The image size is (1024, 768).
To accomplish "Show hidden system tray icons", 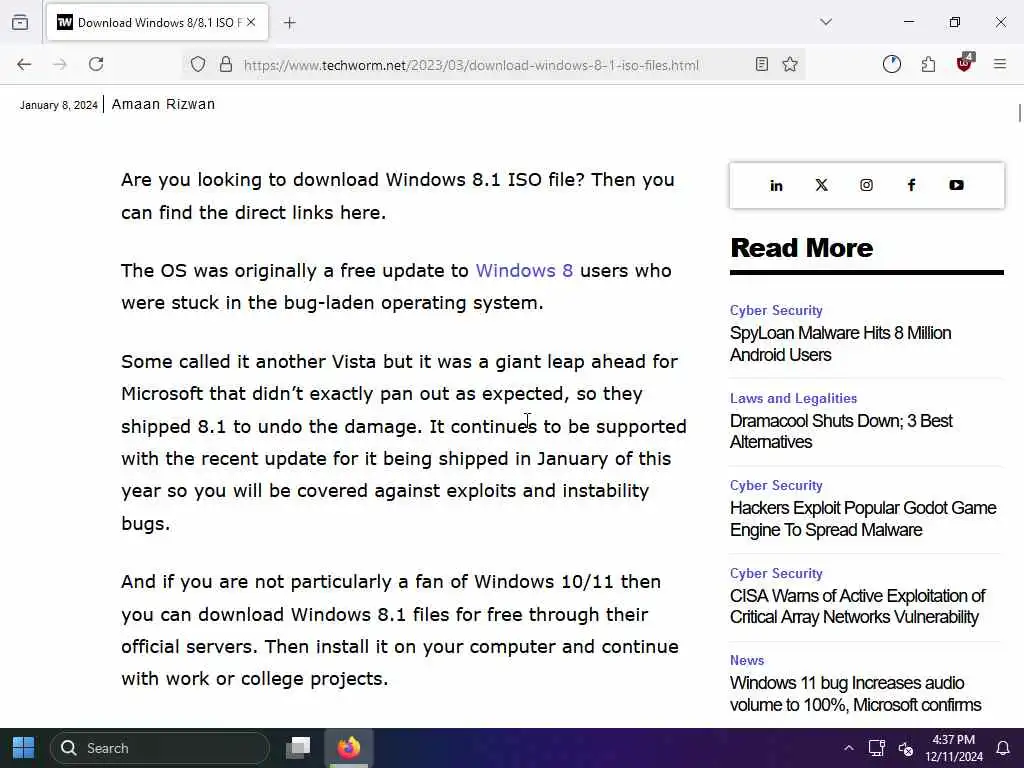I will click(848, 748).
